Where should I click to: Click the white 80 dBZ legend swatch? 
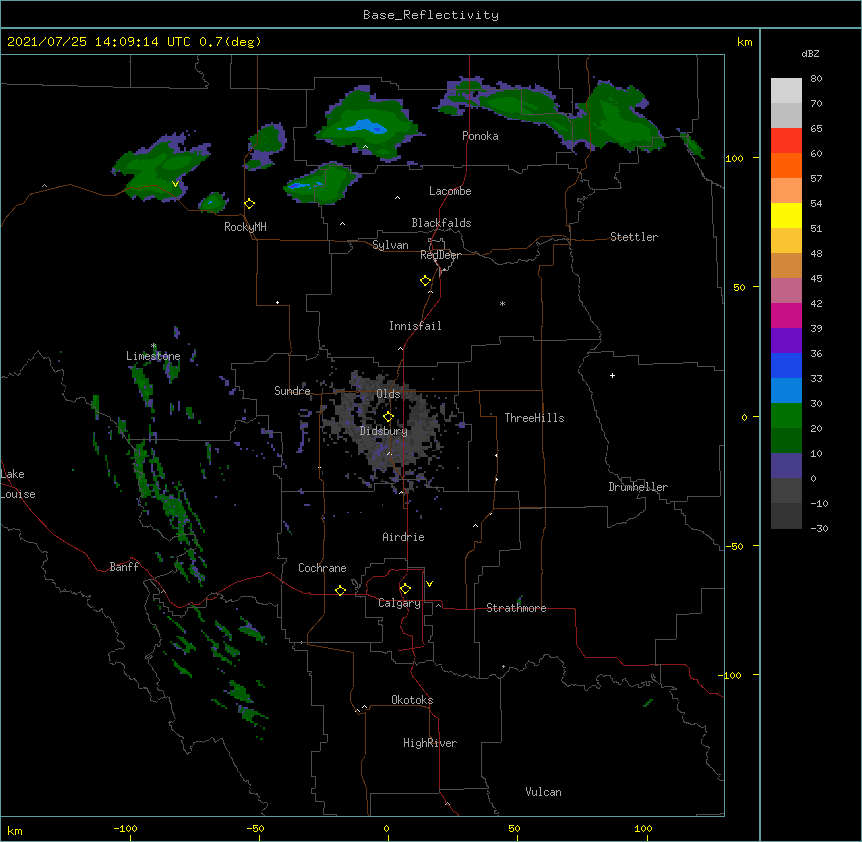point(786,91)
